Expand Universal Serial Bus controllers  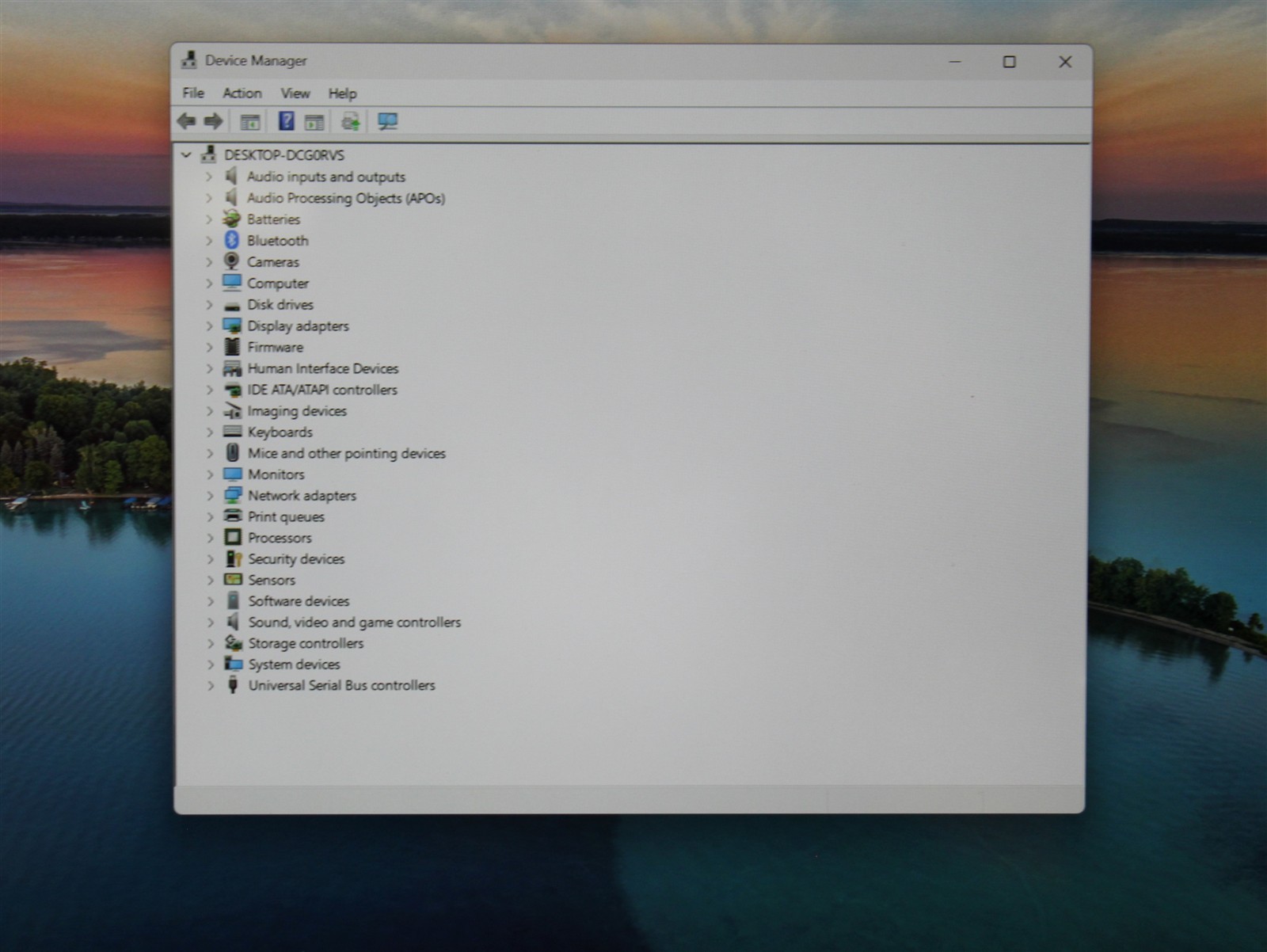[211, 686]
